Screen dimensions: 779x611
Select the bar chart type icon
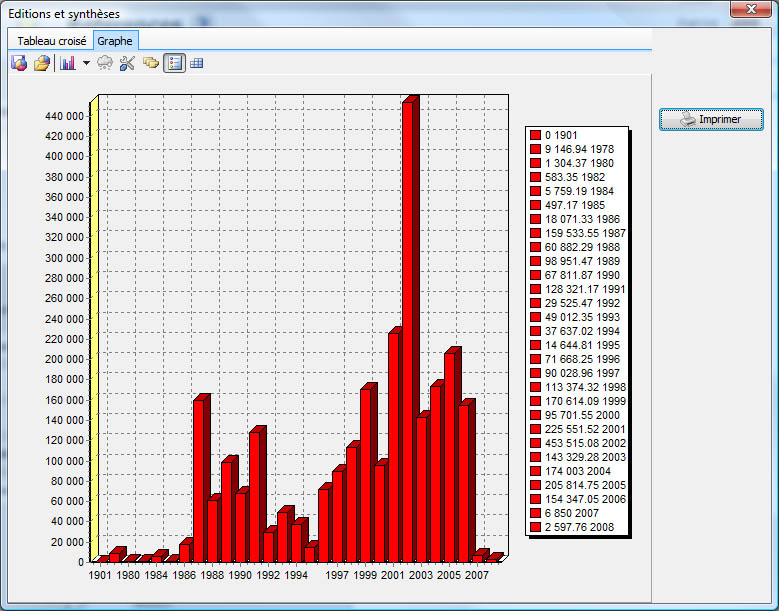pos(68,63)
